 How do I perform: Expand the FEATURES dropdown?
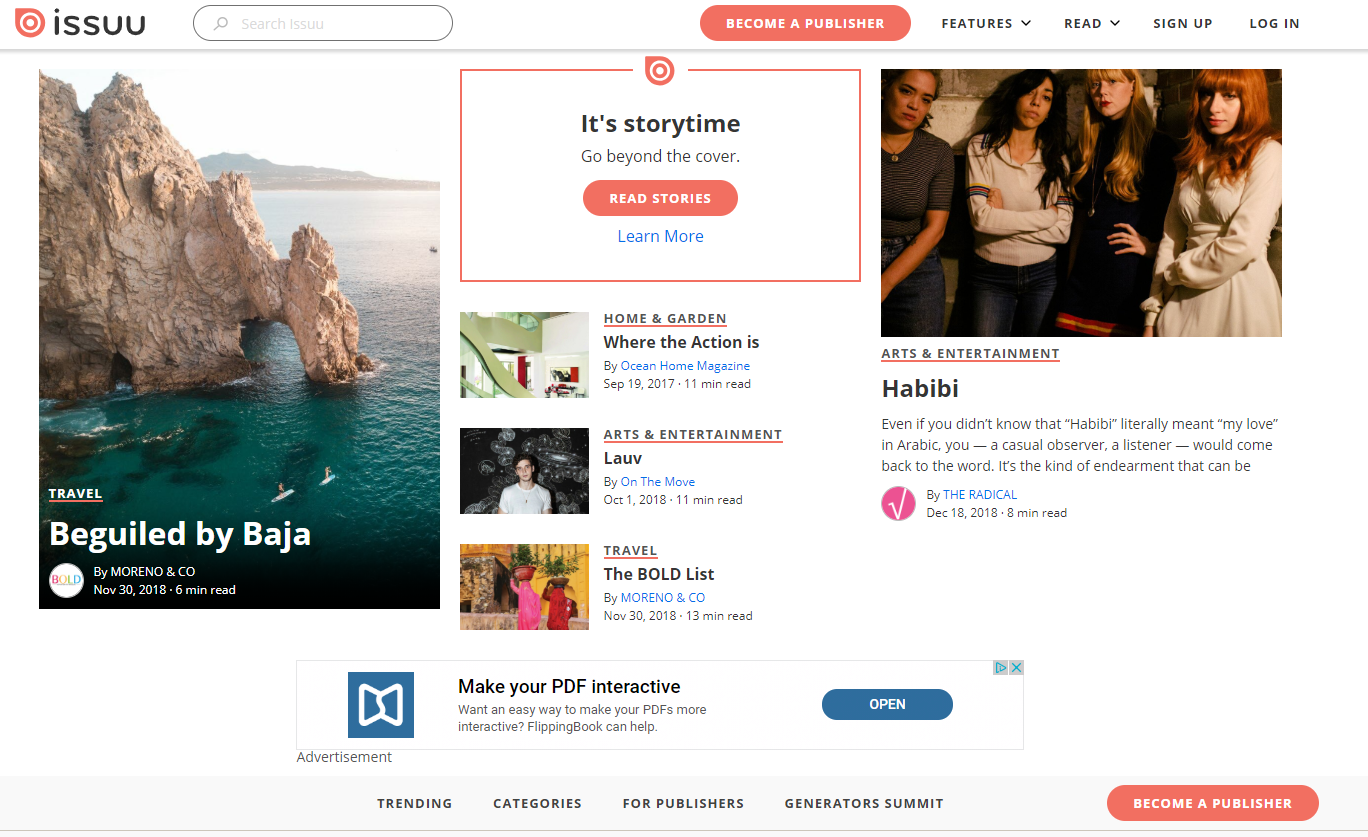click(985, 23)
